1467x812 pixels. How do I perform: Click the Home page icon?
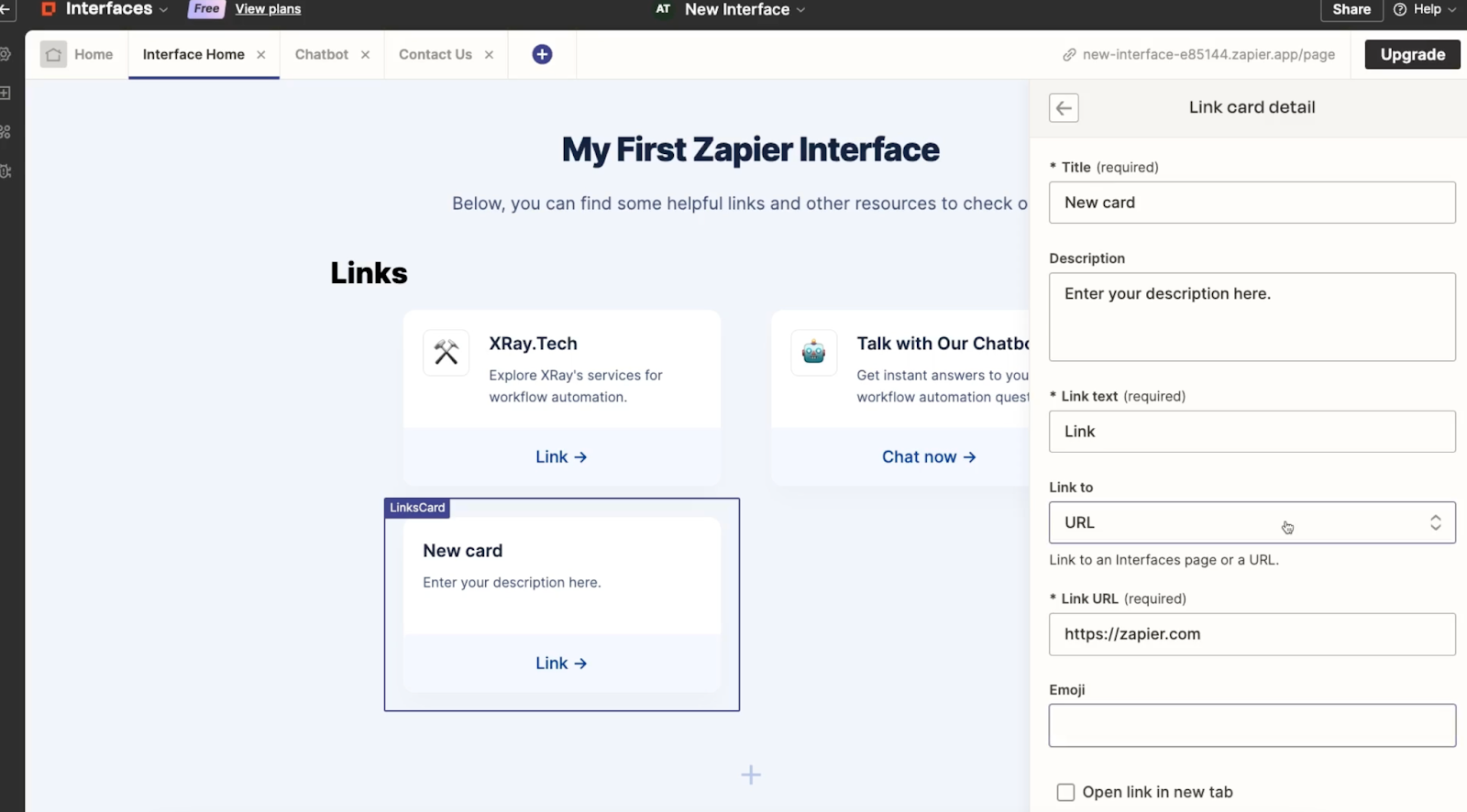53,55
